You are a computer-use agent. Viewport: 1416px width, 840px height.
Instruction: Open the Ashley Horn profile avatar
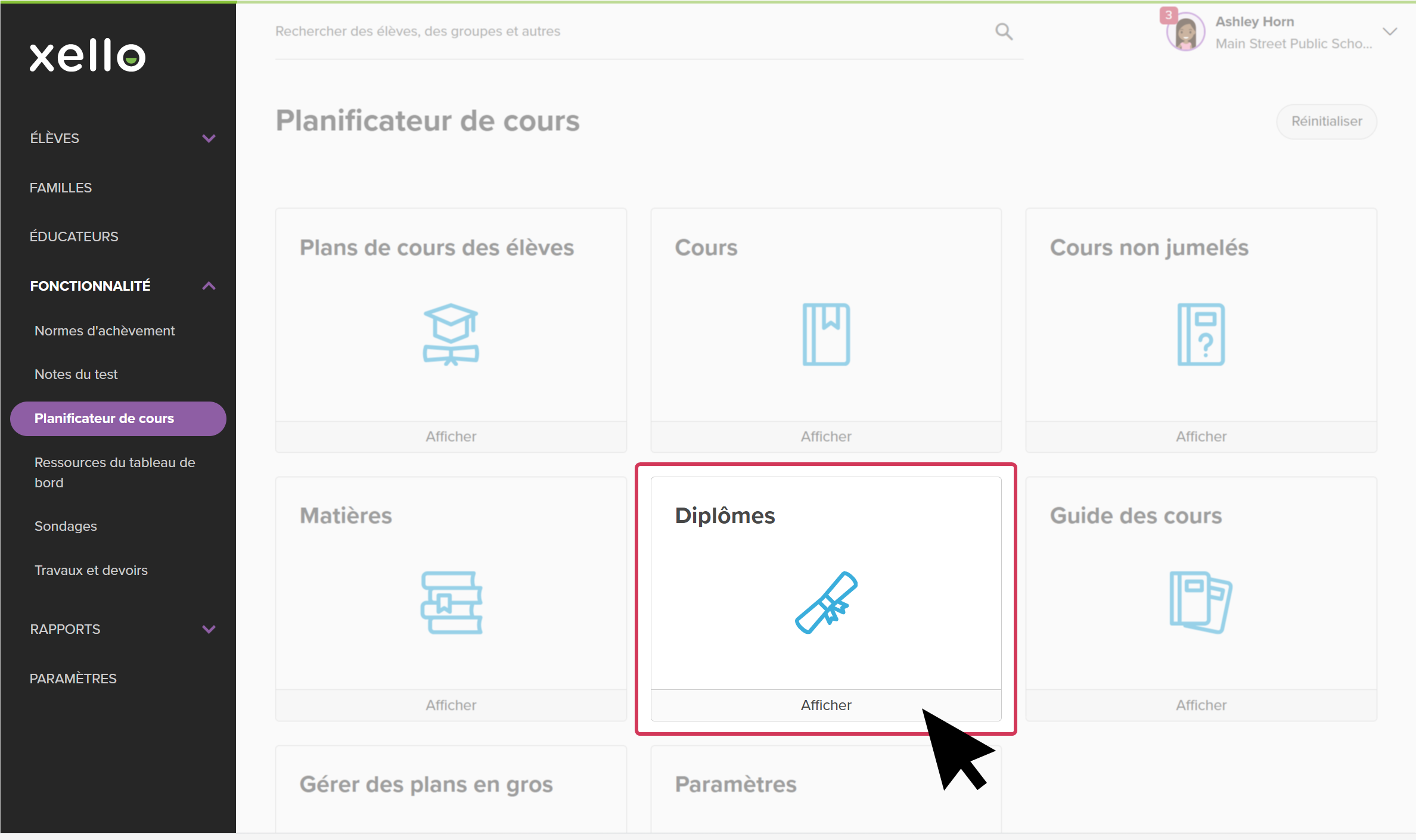click(1185, 33)
